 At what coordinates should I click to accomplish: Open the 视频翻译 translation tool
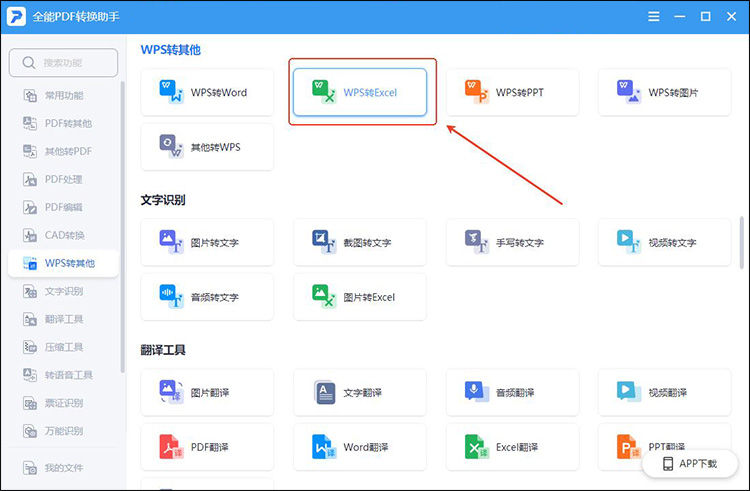(x=664, y=393)
